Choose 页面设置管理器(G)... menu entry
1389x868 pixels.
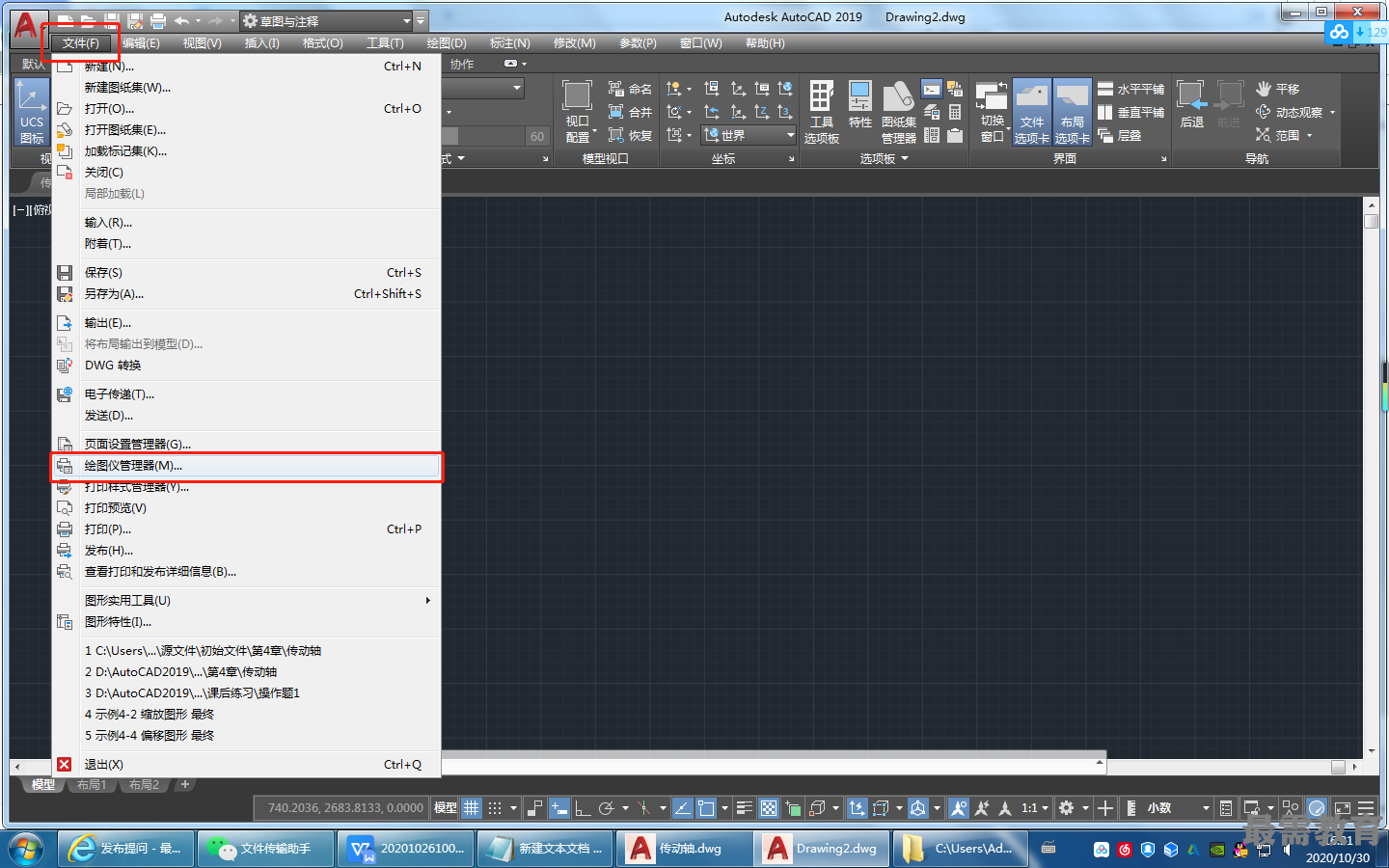pyautogui.click(x=247, y=445)
